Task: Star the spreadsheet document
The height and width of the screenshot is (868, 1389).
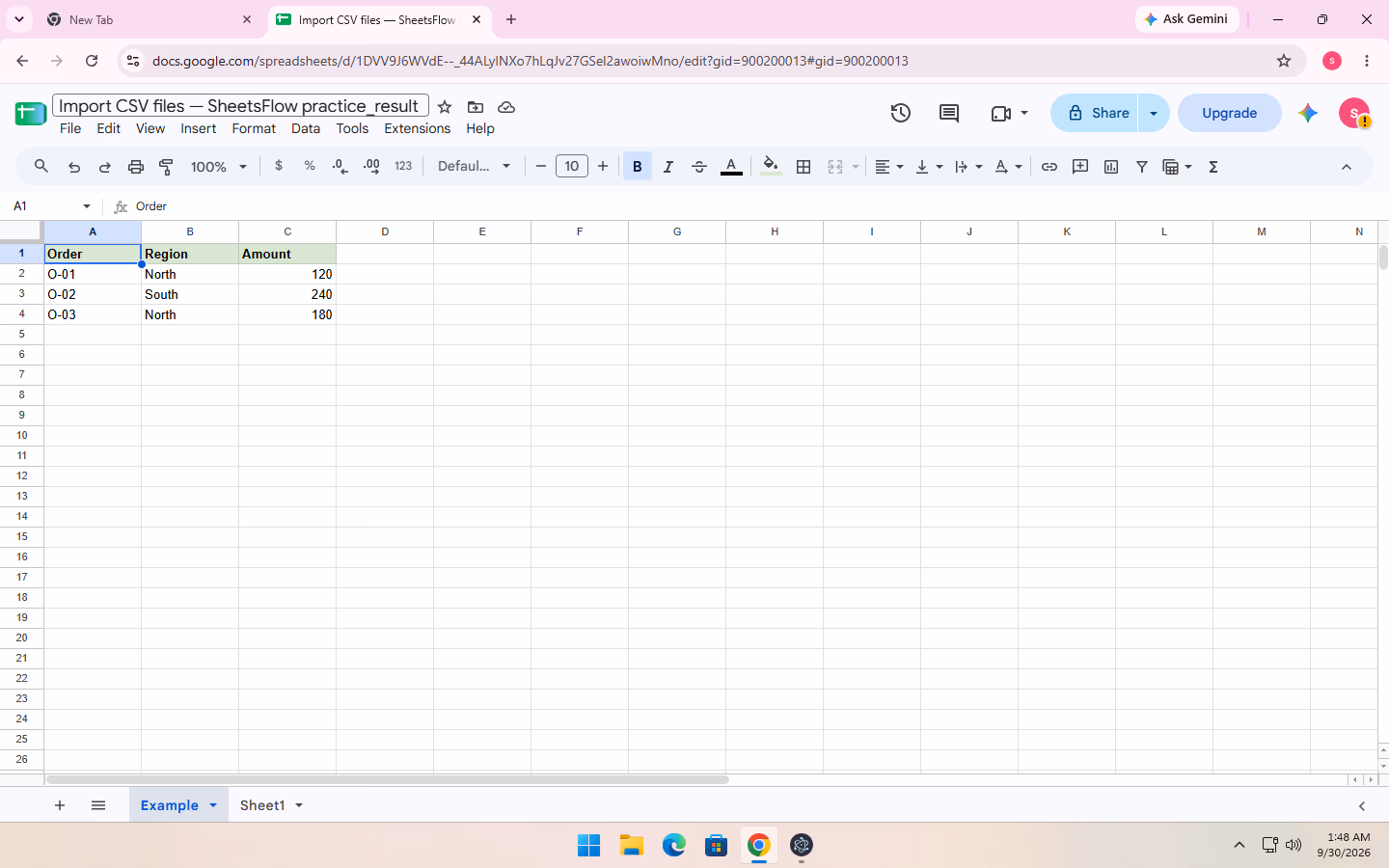Action: point(445,107)
